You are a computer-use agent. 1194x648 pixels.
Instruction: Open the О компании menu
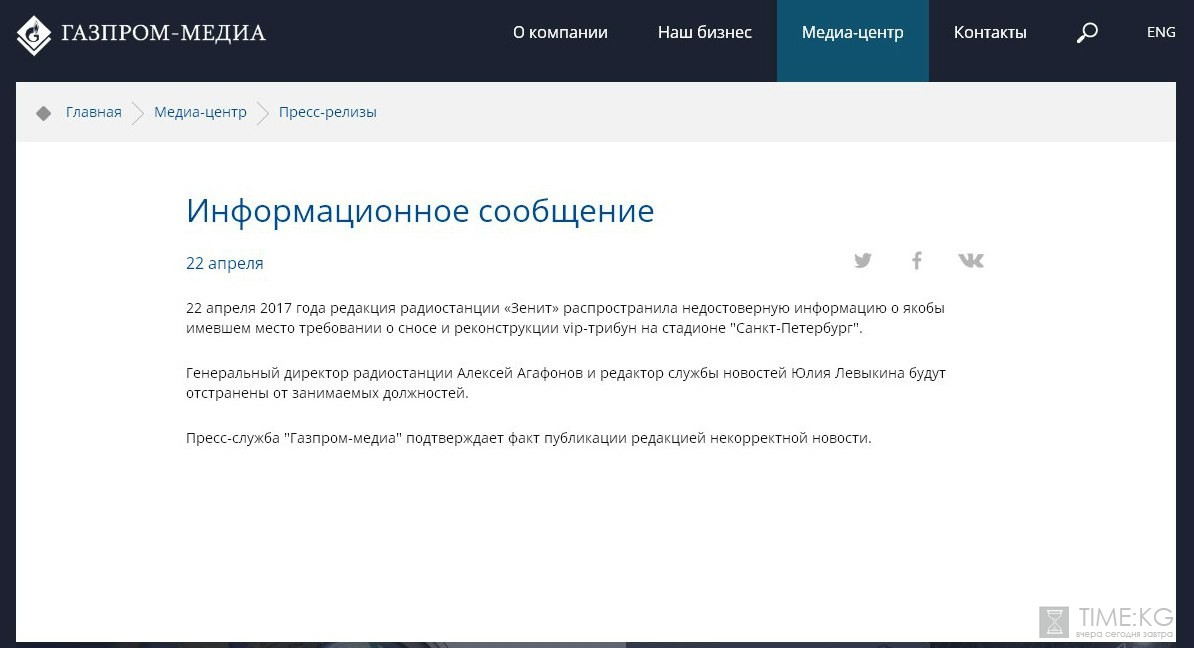[560, 33]
